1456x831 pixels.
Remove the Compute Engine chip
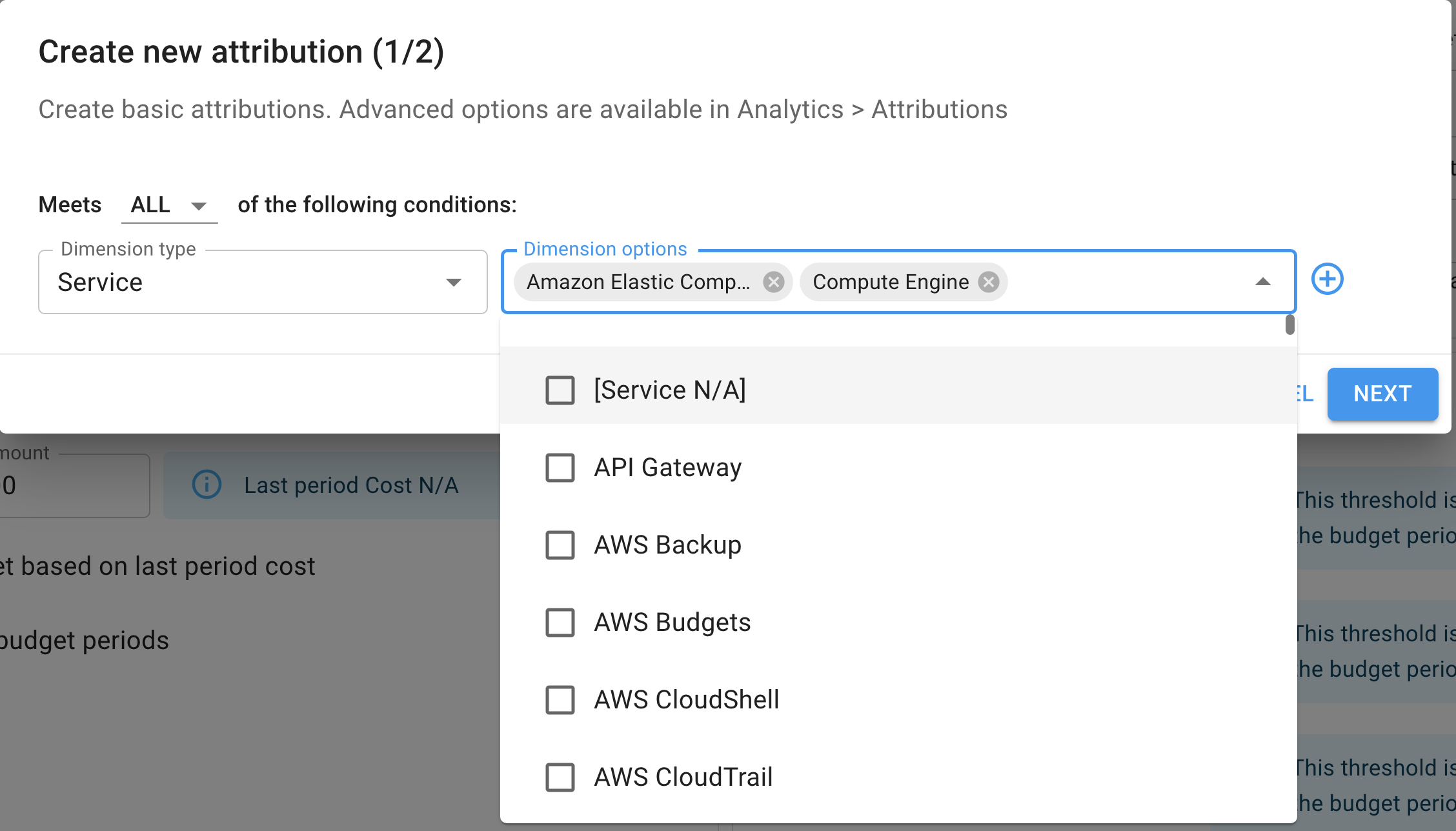coord(988,282)
